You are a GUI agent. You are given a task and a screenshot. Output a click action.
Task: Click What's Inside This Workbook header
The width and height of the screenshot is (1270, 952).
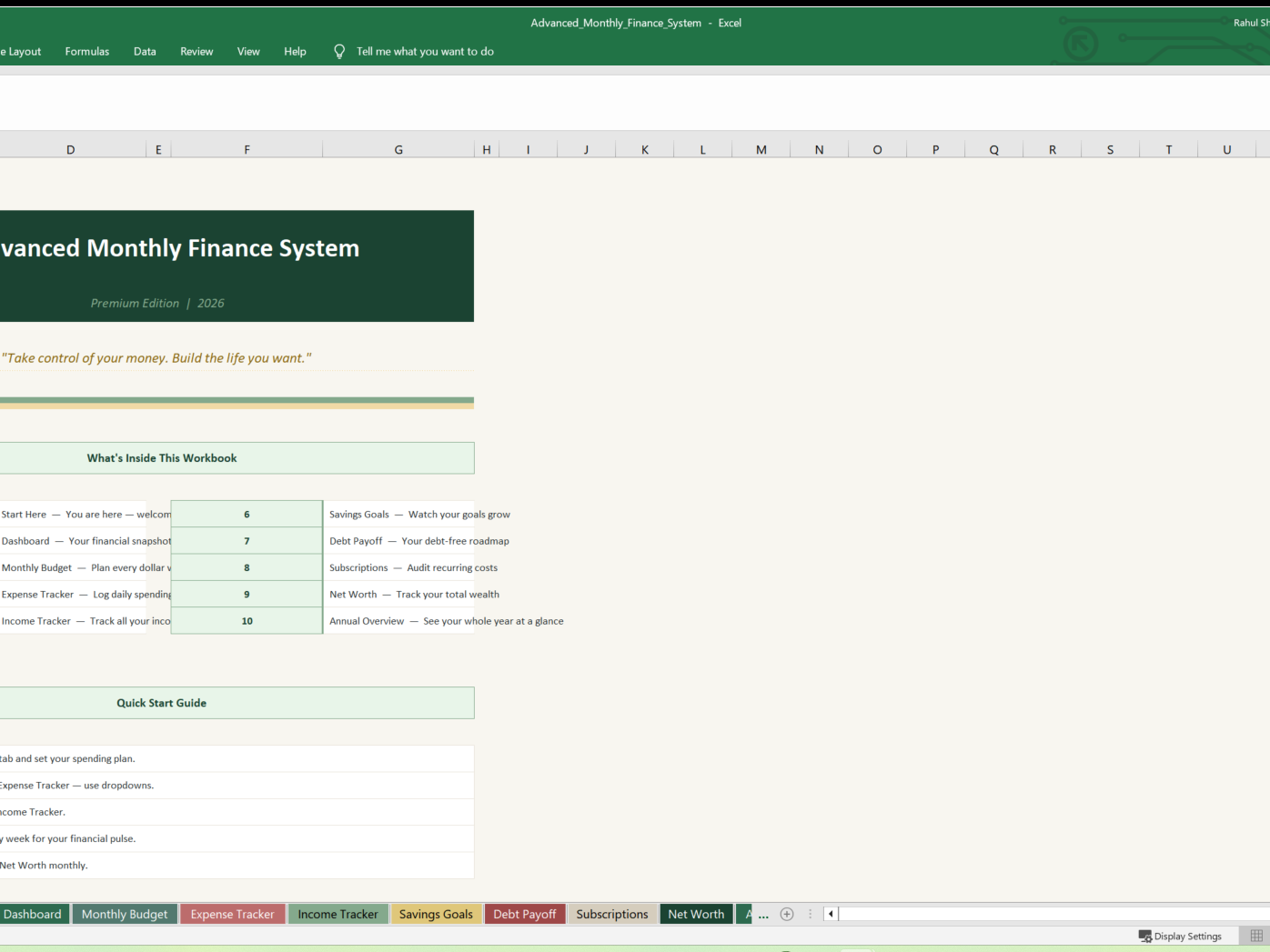(237, 458)
